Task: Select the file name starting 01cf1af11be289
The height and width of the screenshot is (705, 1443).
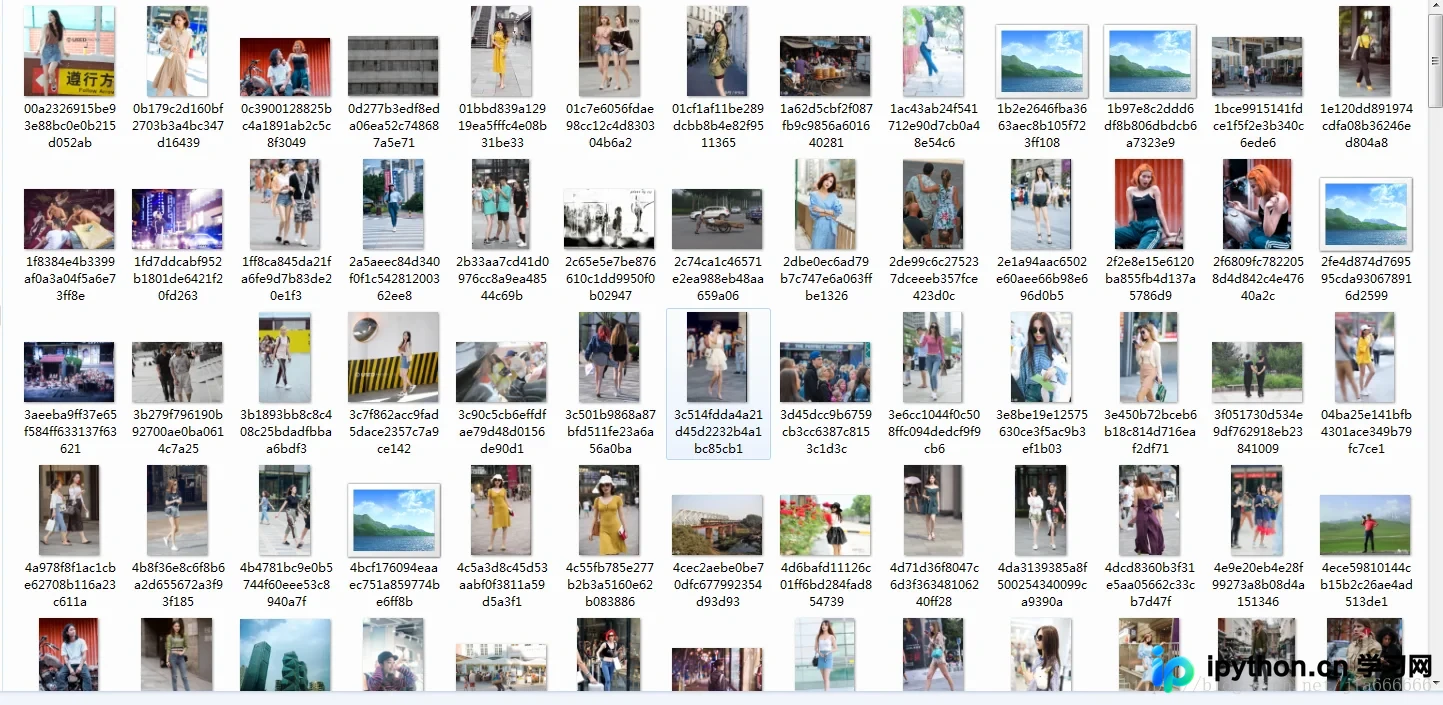Action: (717, 126)
